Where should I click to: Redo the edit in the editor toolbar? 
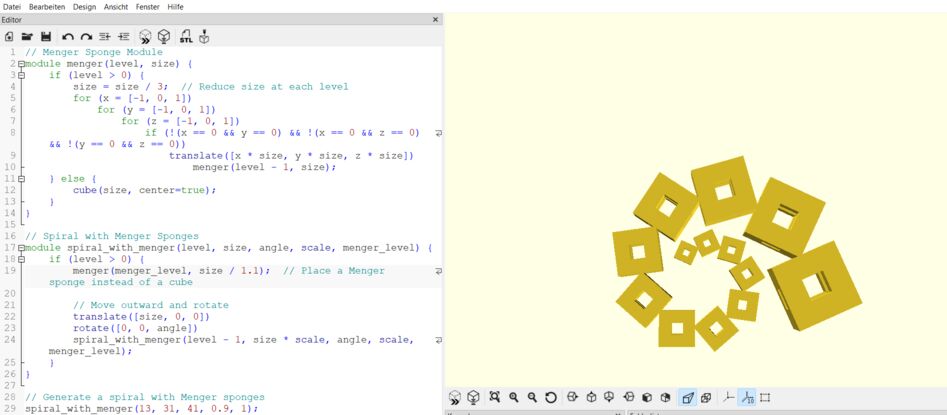coord(86,37)
